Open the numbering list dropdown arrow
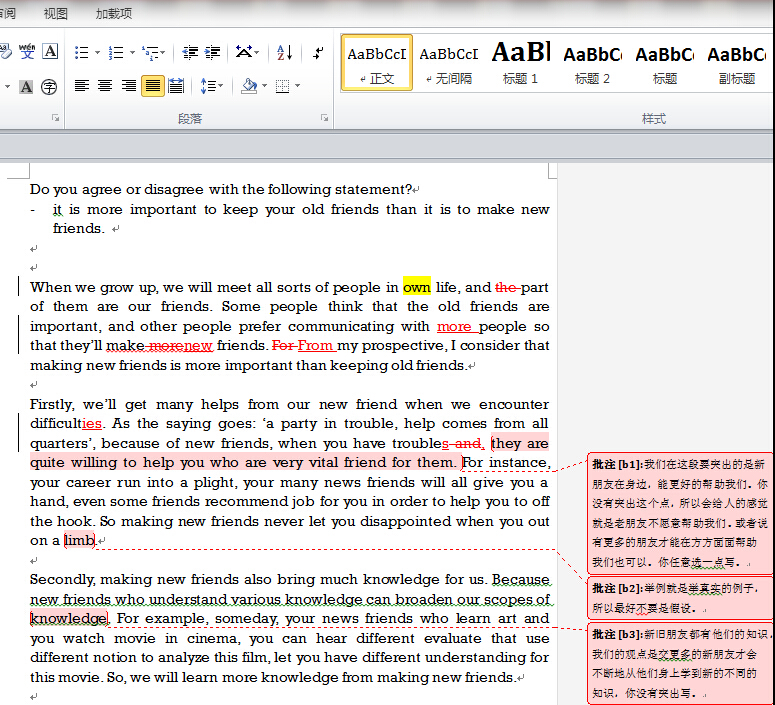This screenshot has width=775, height=705. tap(132, 52)
